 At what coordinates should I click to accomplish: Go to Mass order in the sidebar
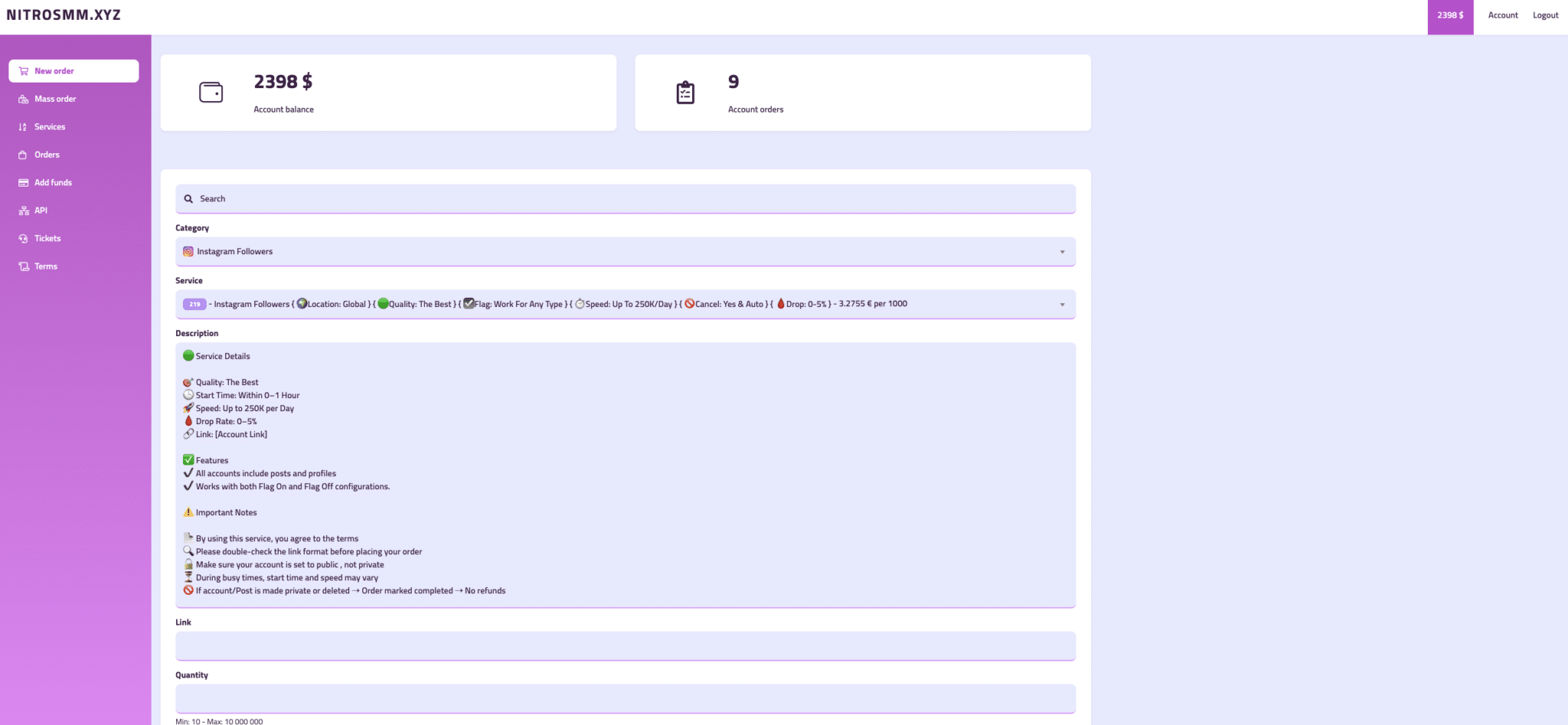tap(55, 99)
